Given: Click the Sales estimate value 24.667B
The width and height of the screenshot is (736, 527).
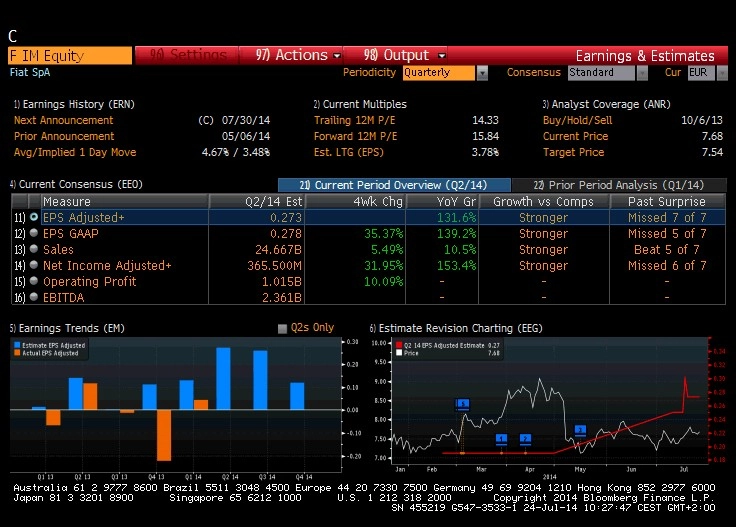Looking at the screenshot, I should [278, 250].
